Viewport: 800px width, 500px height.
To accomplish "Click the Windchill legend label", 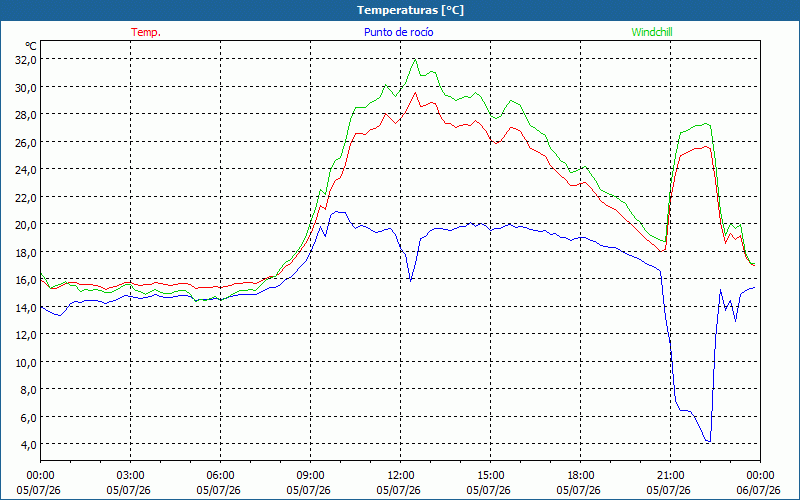I will click(x=652, y=32).
